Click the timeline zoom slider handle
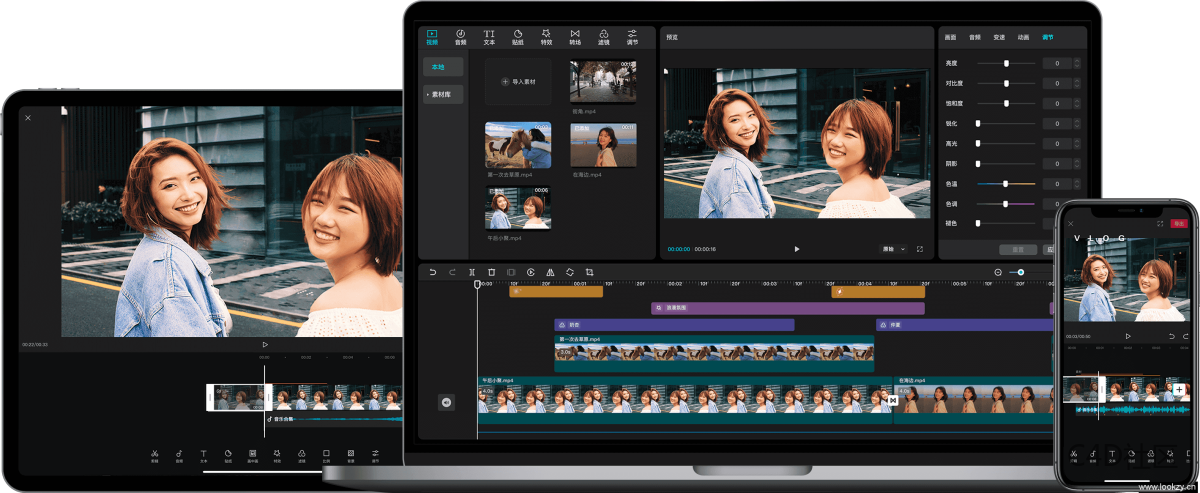1200x493 pixels. [1020, 272]
